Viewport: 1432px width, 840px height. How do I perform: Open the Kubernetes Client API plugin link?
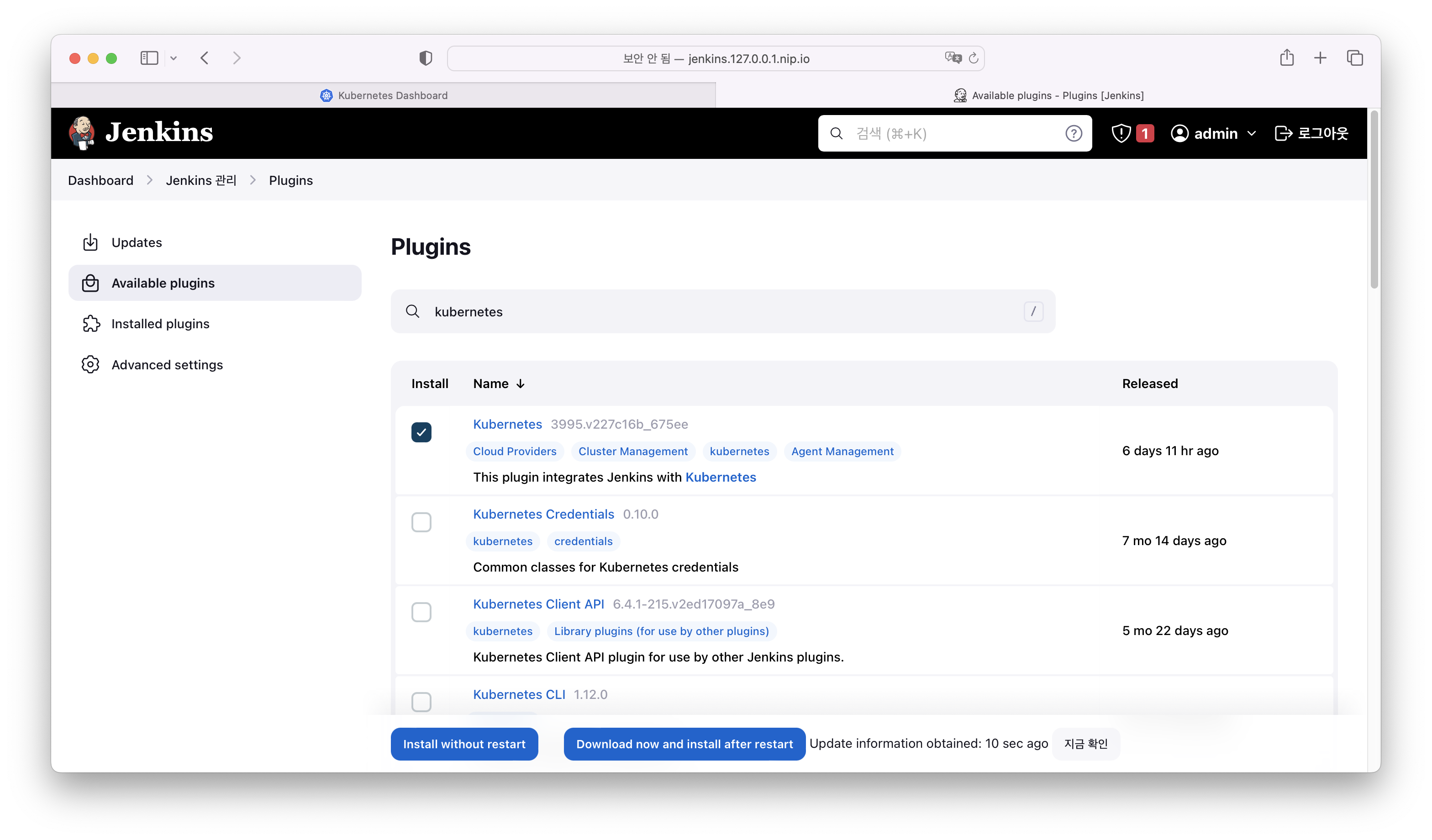click(539, 604)
